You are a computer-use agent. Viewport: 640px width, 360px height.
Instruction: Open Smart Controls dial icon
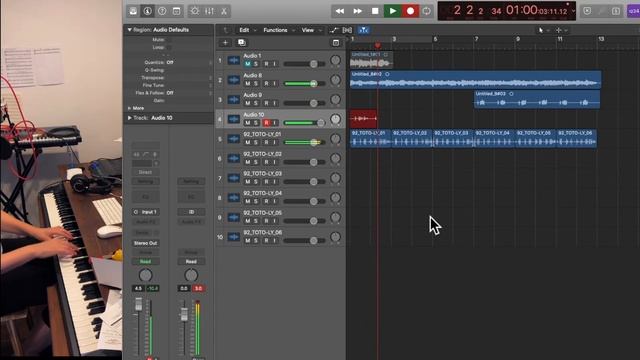(x=195, y=11)
